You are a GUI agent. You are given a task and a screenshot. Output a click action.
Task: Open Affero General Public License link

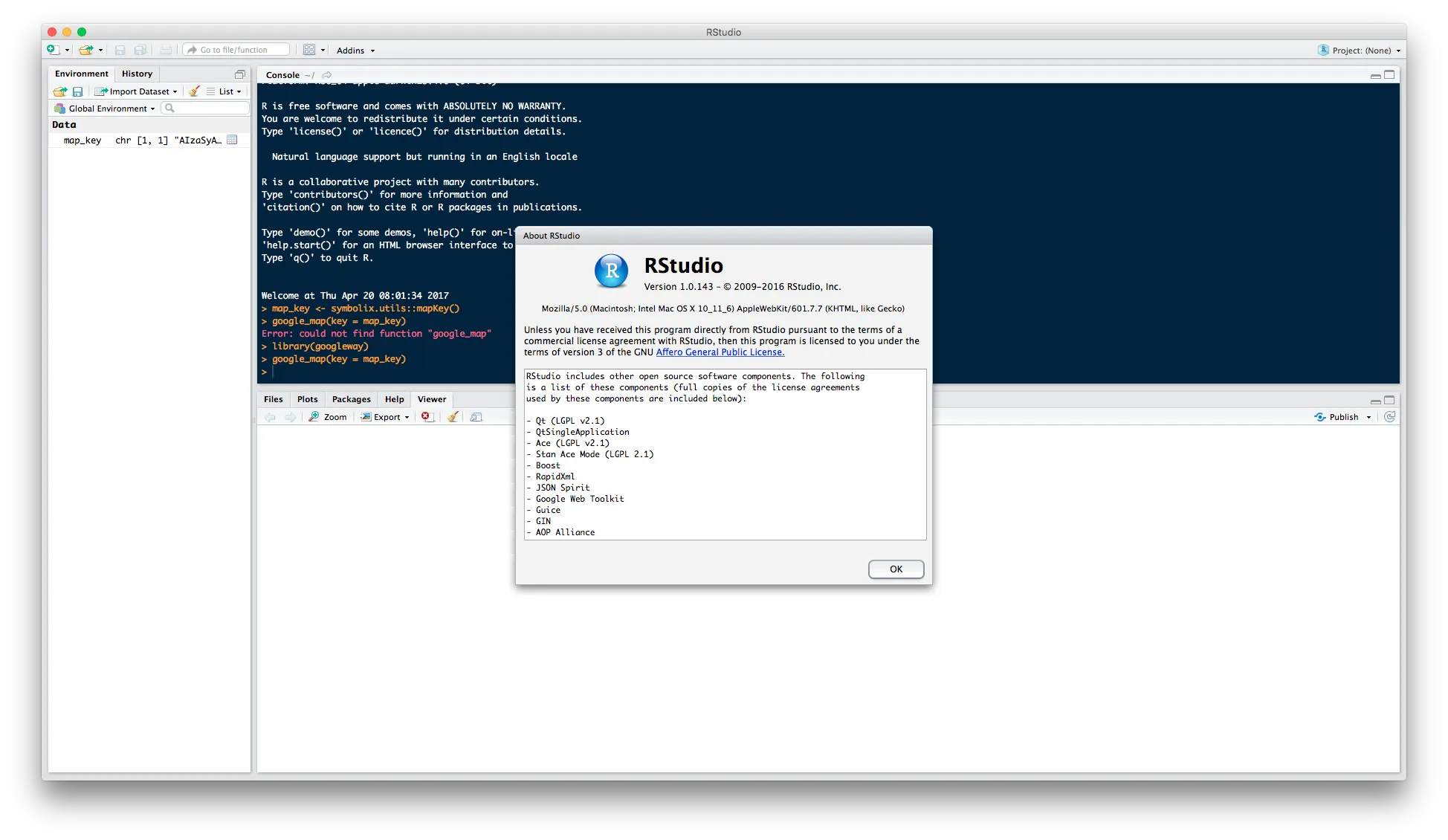coord(720,352)
